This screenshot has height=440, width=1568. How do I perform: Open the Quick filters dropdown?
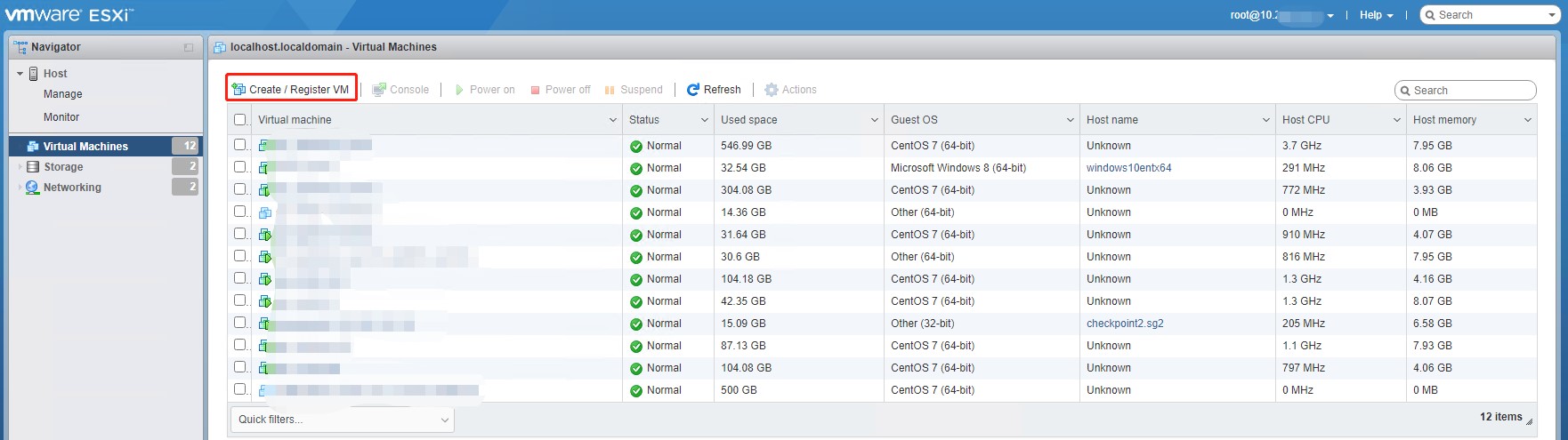(342, 420)
